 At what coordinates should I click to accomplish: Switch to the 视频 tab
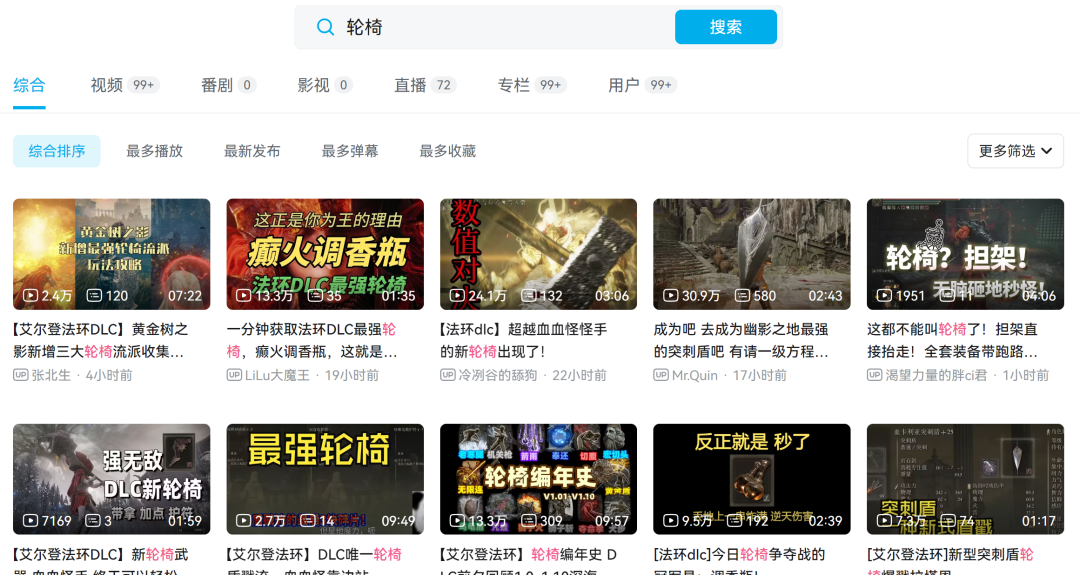point(124,85)
